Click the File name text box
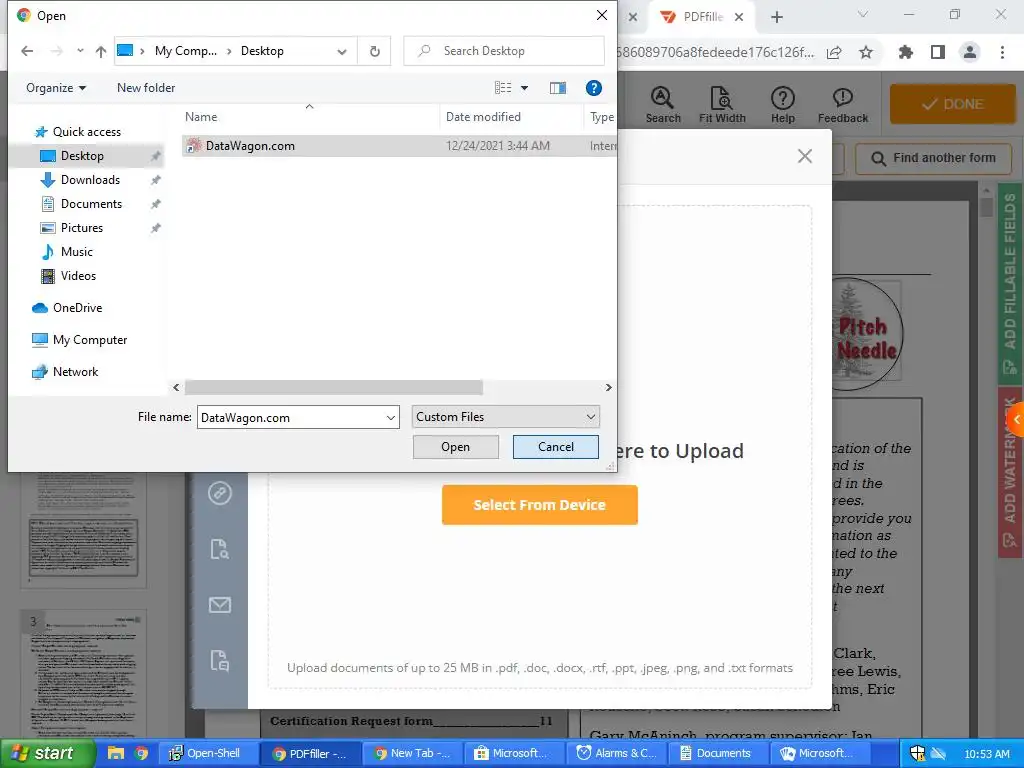This screenshot has height=768, width=1024. 291,417
